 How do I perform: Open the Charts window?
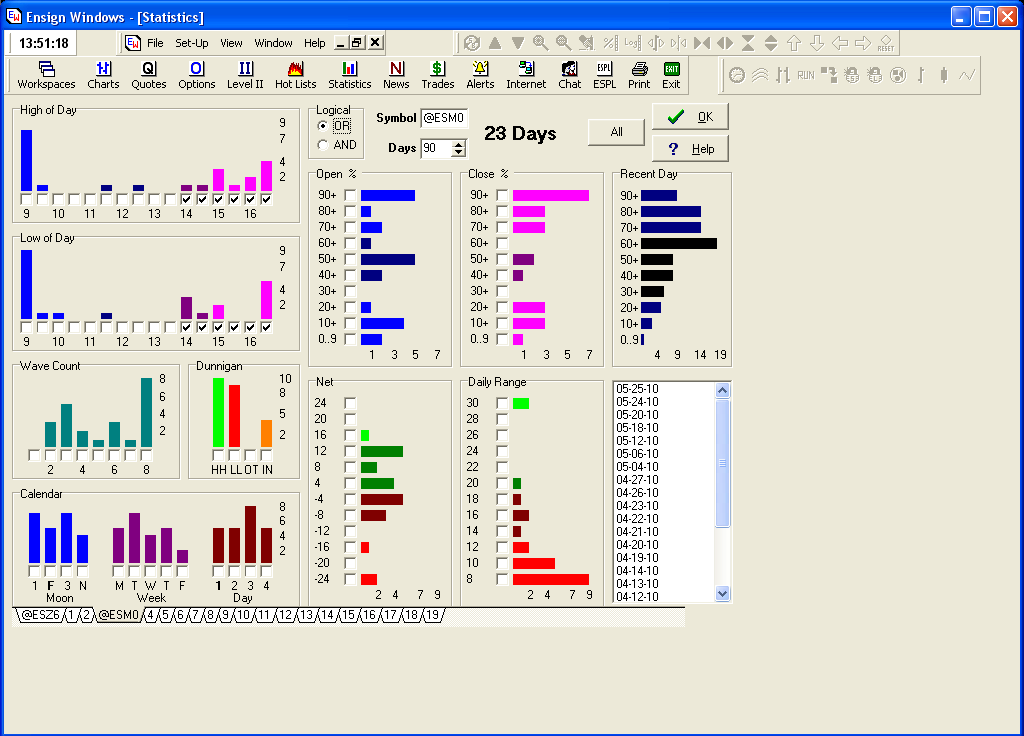pos(103,75)
